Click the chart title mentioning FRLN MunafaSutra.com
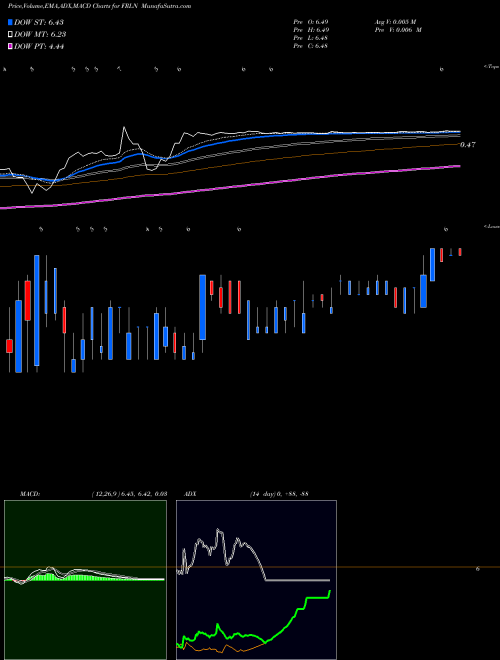The height and width of the screenshot is (660, 500). (x=99, y=6)
